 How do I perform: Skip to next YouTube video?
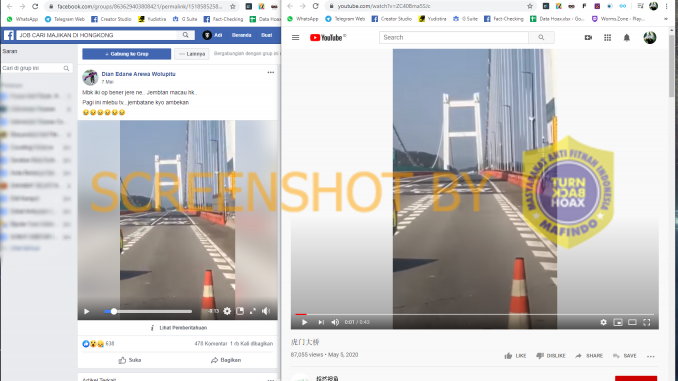321,322
